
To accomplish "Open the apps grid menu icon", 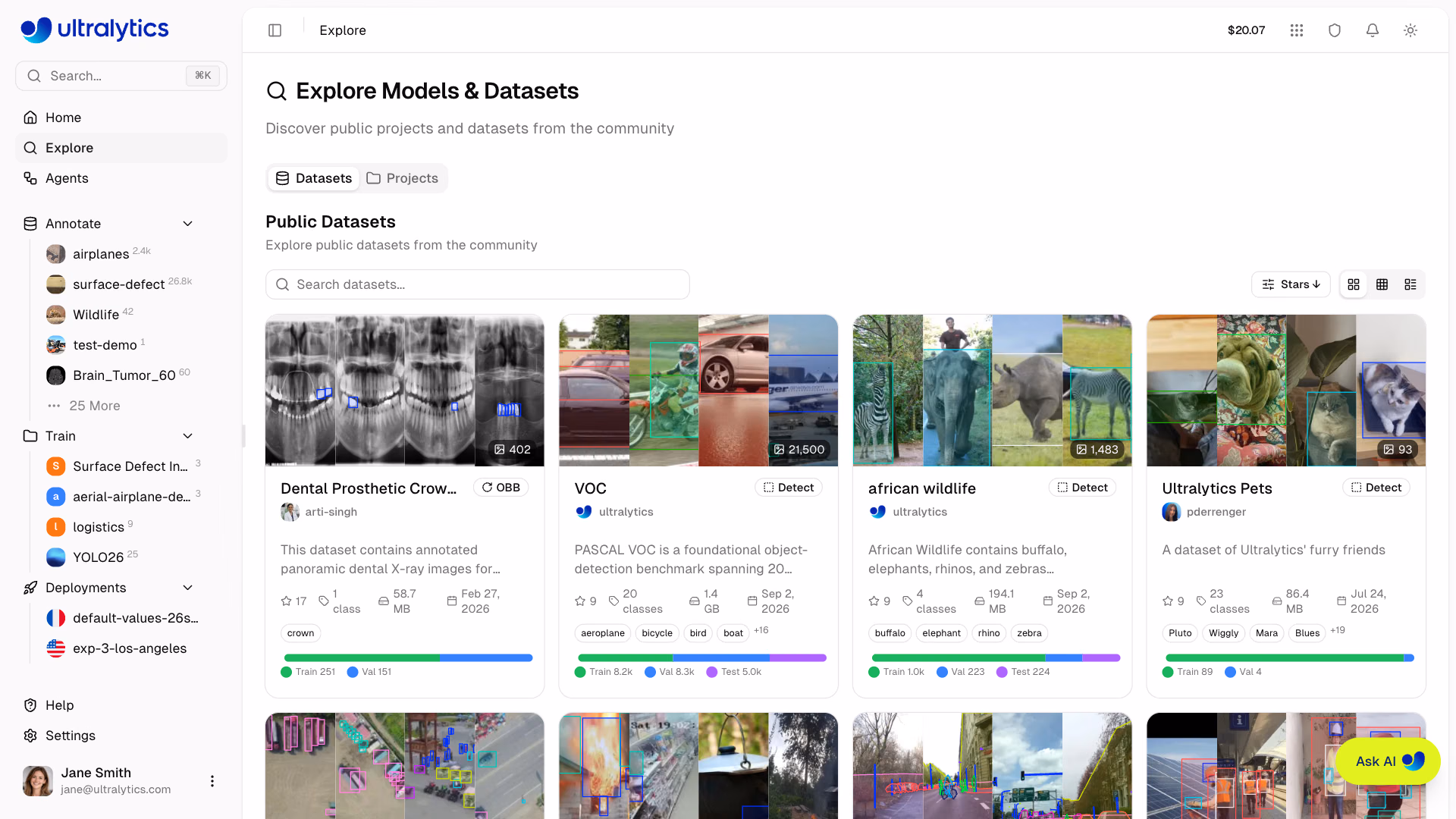I will click(x=1297, y=30).
